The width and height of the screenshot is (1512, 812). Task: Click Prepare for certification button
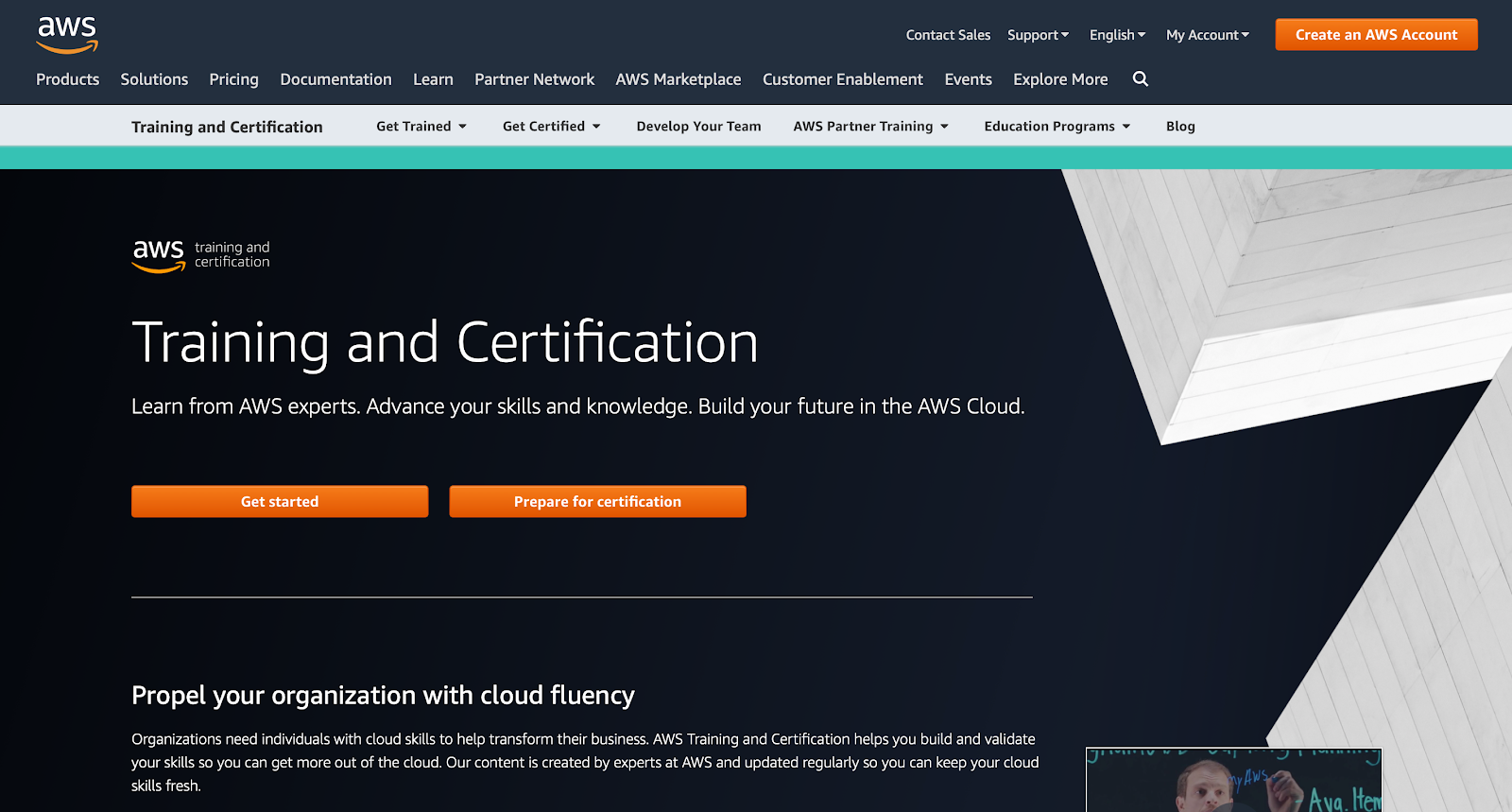pos(597,502)
